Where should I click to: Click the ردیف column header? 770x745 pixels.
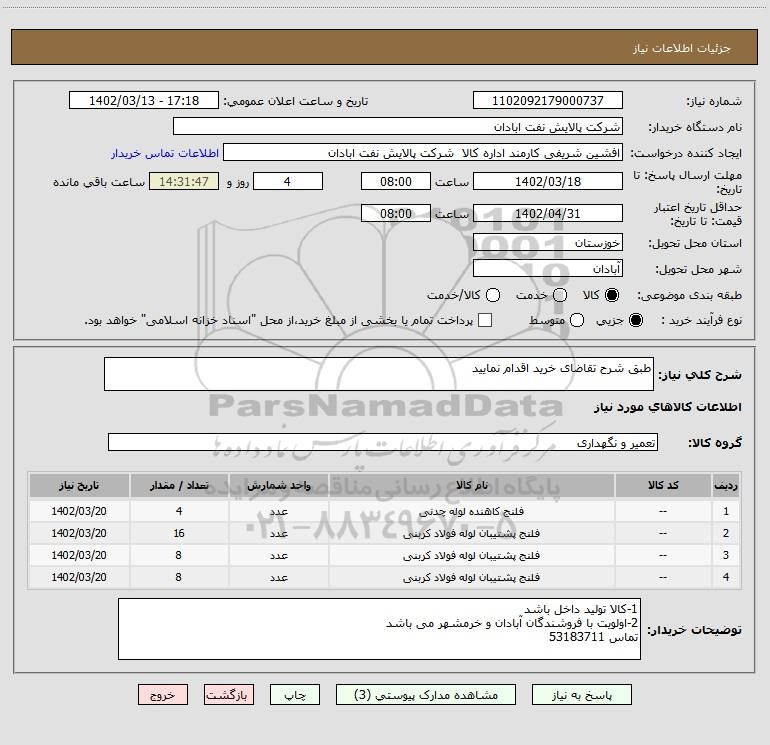[726, 485]
